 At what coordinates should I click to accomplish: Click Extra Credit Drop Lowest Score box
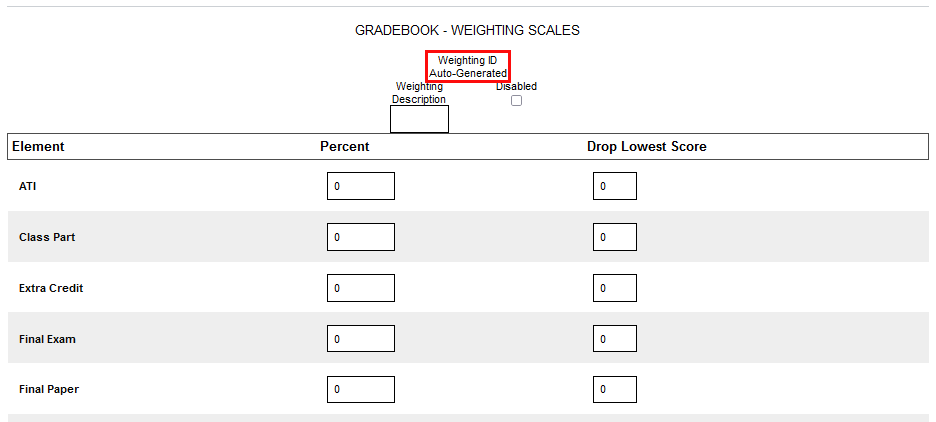point(614,288)
